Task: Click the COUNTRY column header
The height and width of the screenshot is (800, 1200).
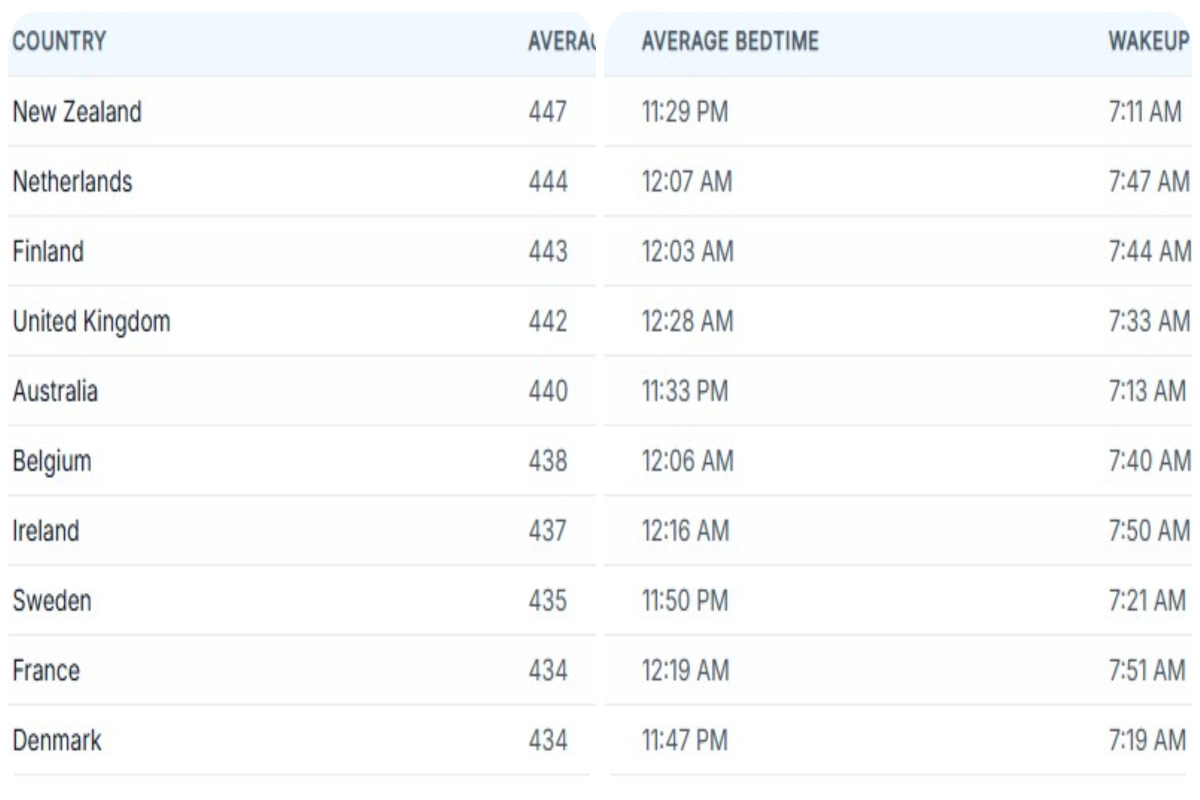Action: (59, 42)
